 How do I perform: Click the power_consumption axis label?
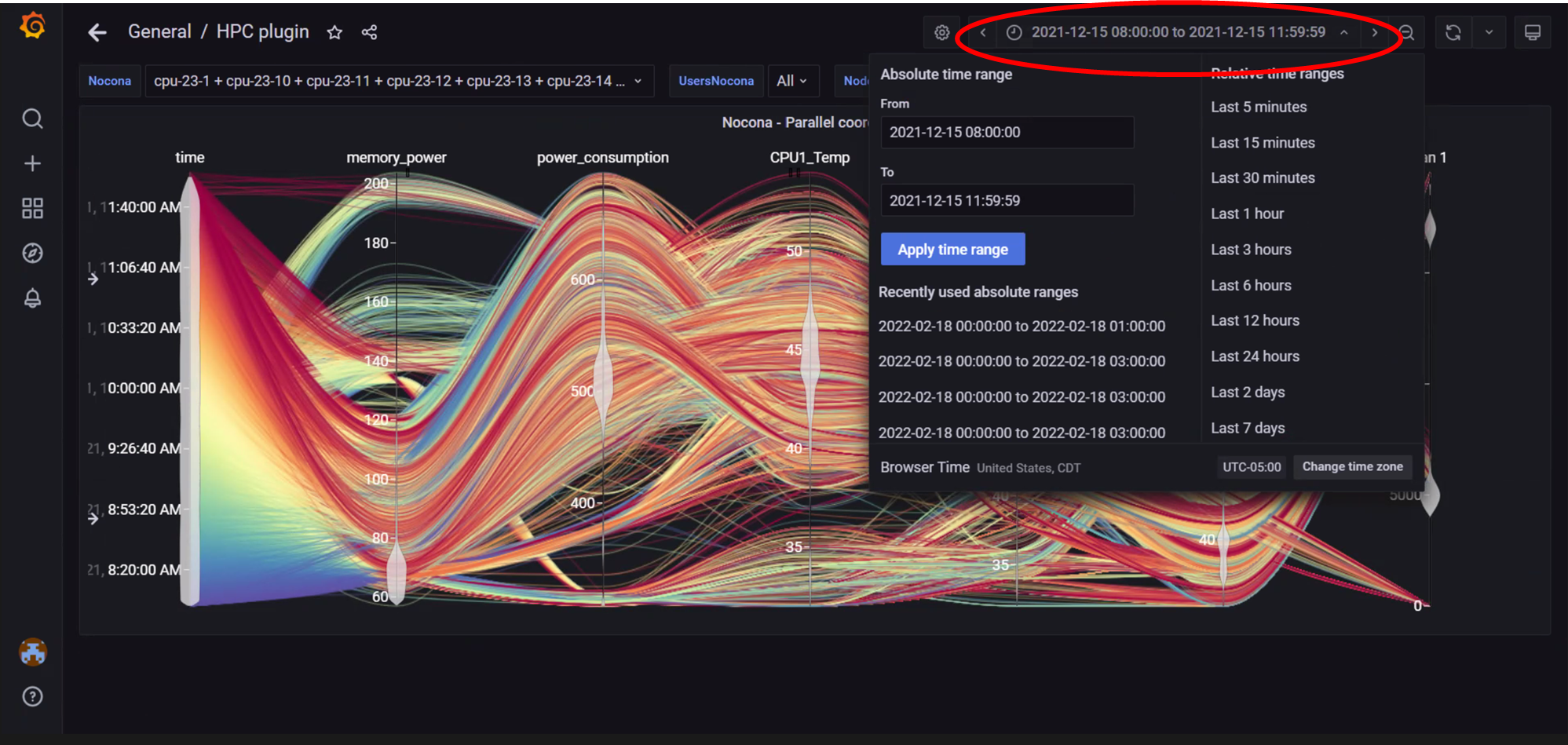click(x=602, y=157)
